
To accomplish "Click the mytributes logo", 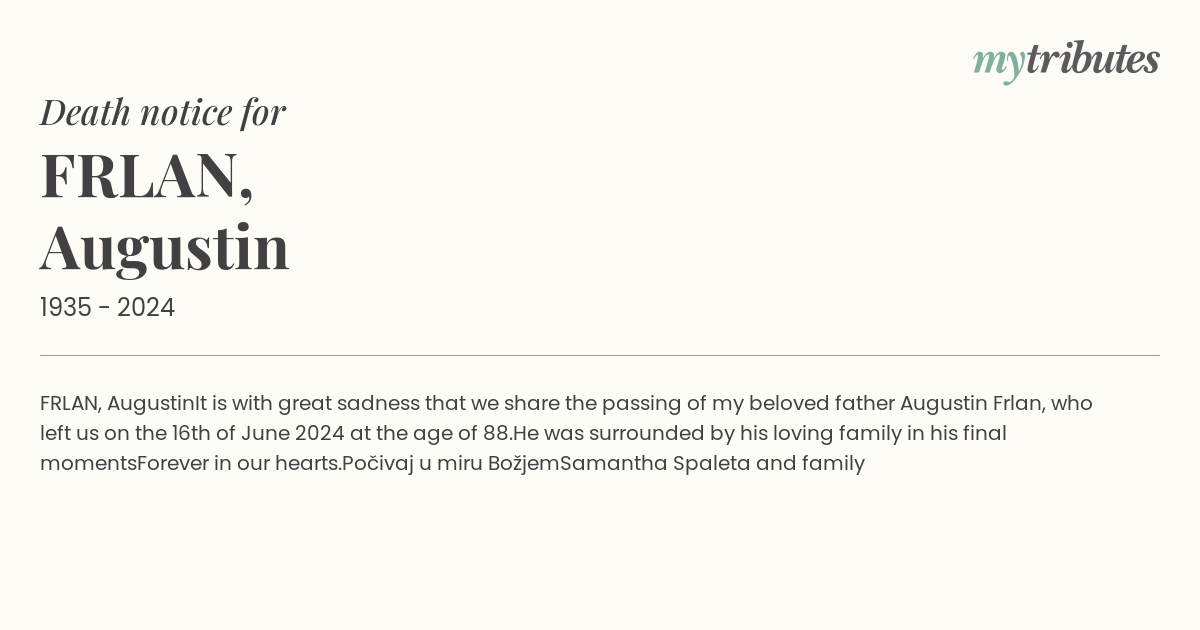I will coord(1066,61).
